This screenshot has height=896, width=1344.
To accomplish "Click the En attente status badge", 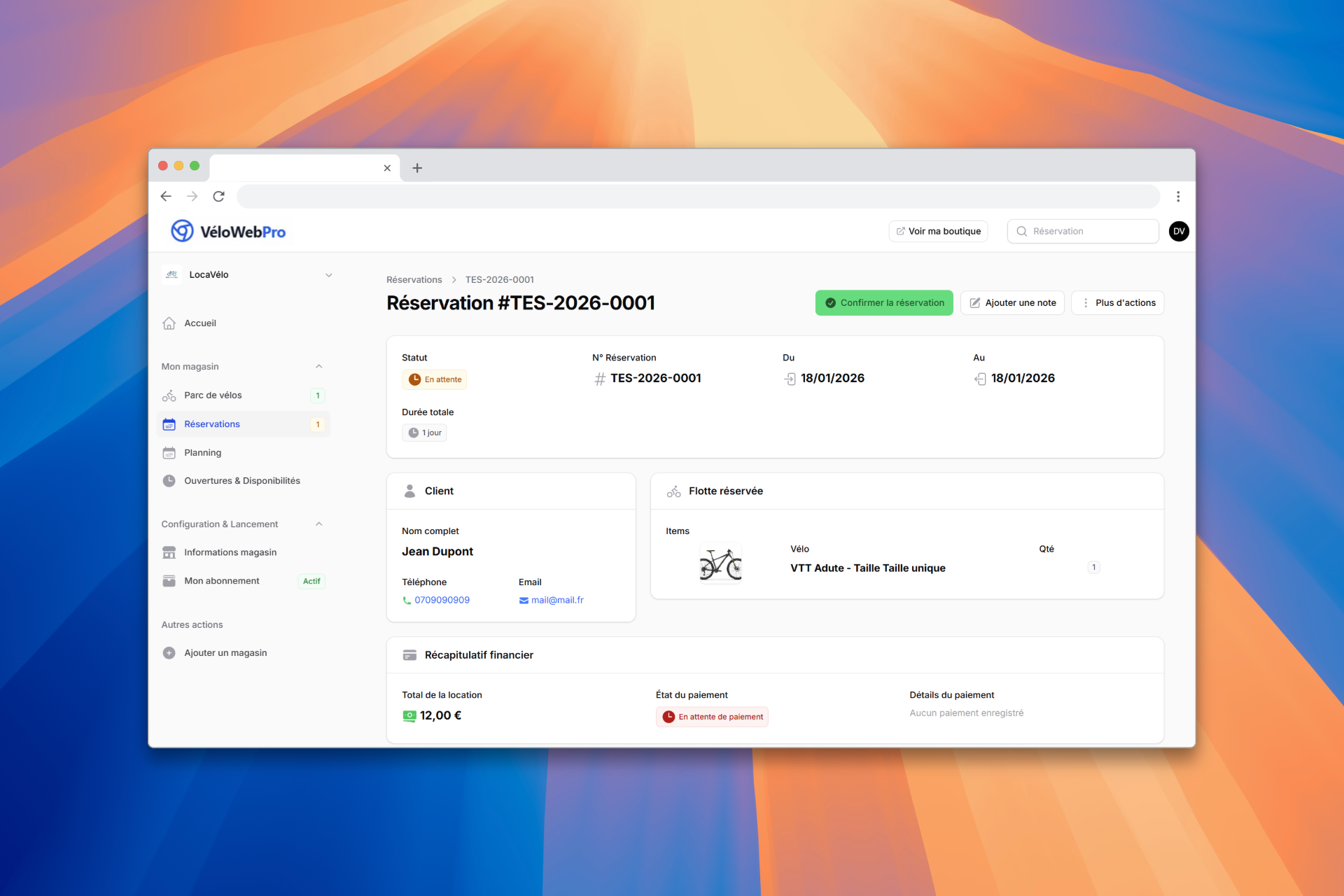I will pos(435,379).
